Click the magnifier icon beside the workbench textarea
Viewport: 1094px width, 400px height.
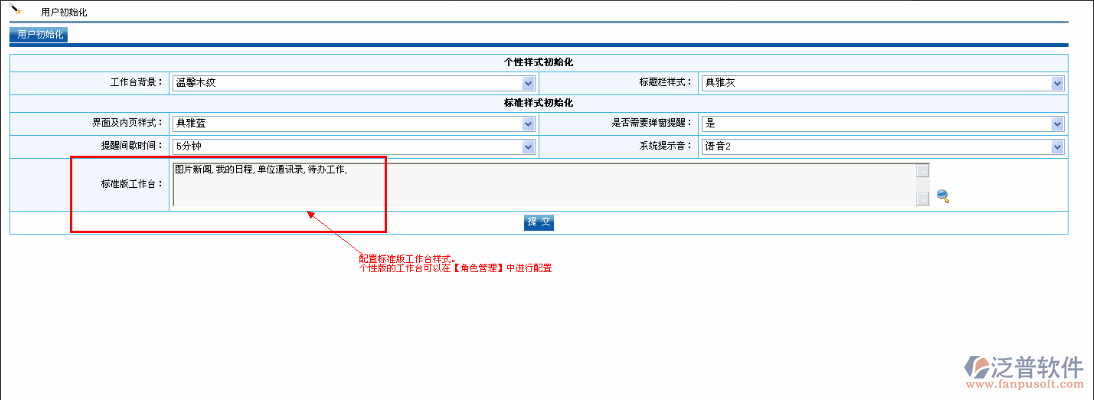point(943,195)
